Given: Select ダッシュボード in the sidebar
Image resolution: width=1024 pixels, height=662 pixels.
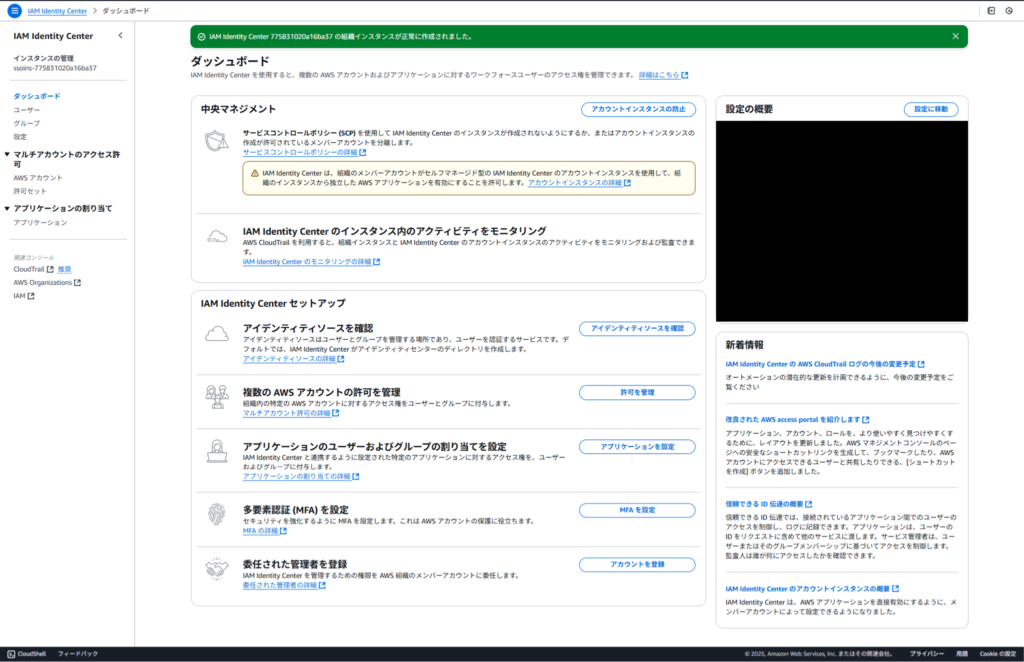Looking at the screenshot, I should 37,96.
